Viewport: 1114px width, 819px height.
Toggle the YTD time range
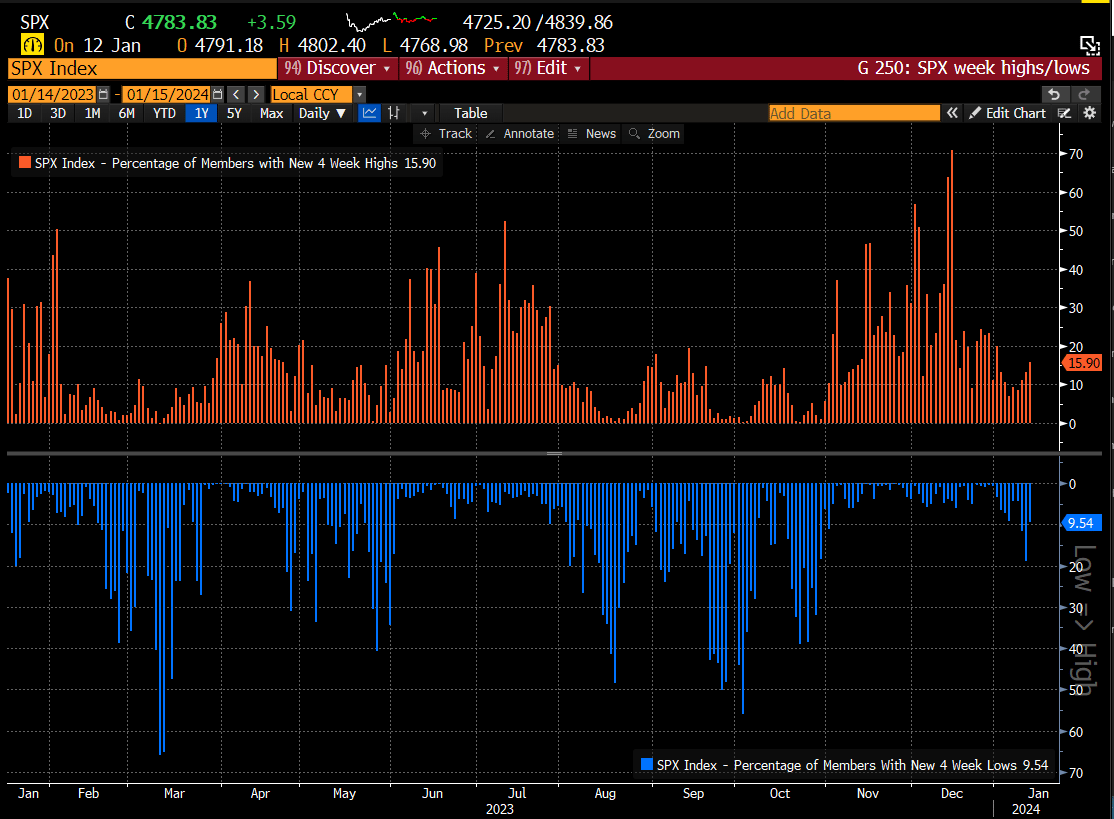tap(164, 113)
